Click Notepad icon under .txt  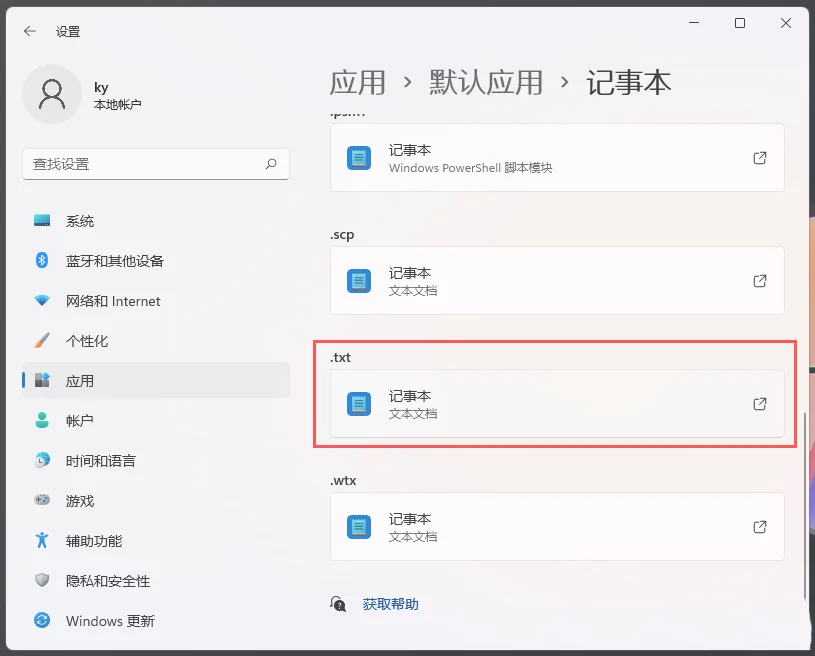click(x=359, y=404)
